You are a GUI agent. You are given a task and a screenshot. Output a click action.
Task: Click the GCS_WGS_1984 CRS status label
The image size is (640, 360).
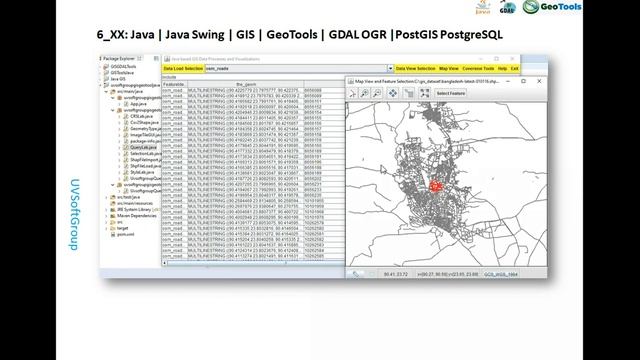pyautogui.click(x=501, y=274)
